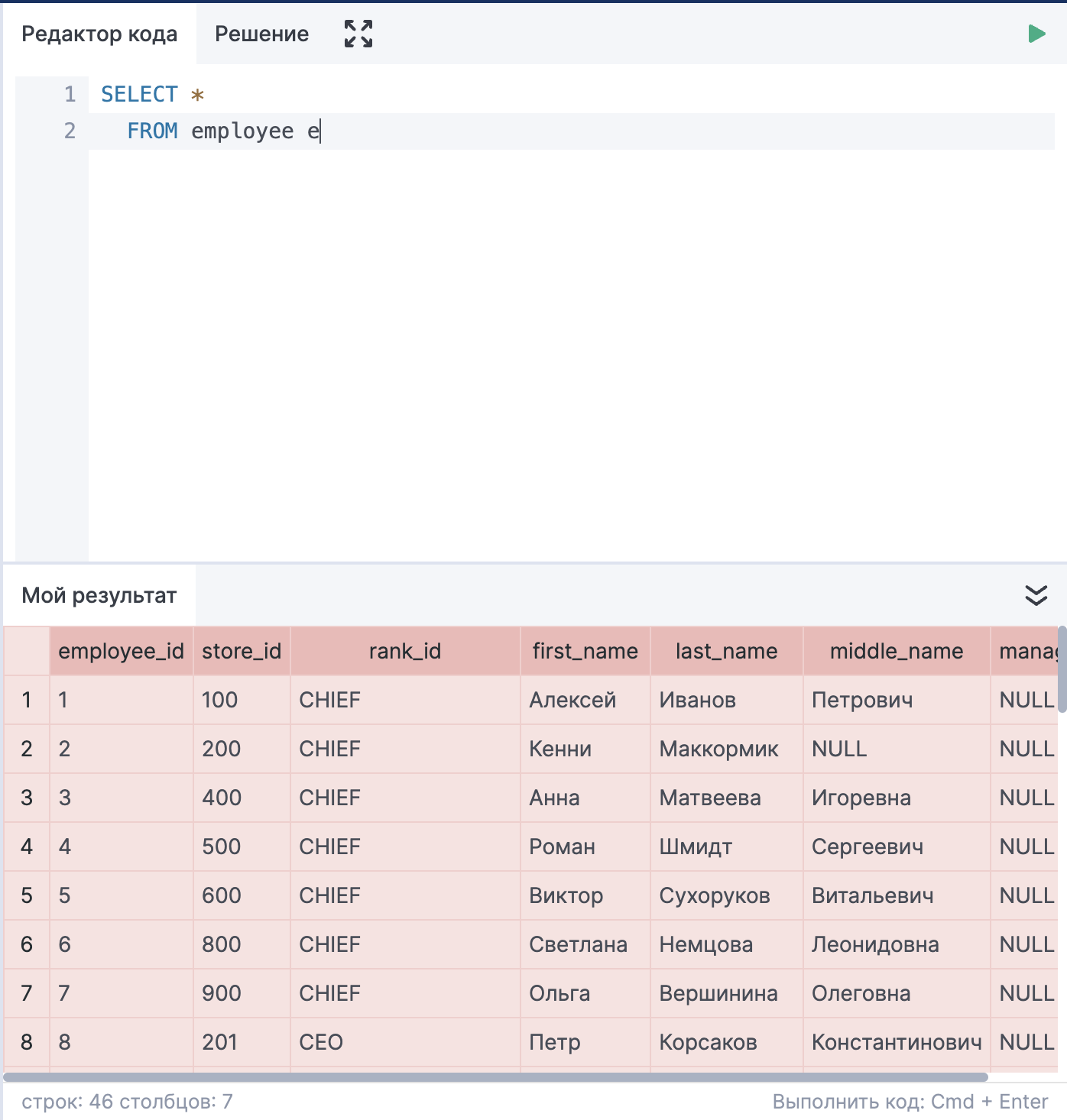Click line number 2 in the editor gutter
1067x1120 pixels.
[x=70, y=131]
